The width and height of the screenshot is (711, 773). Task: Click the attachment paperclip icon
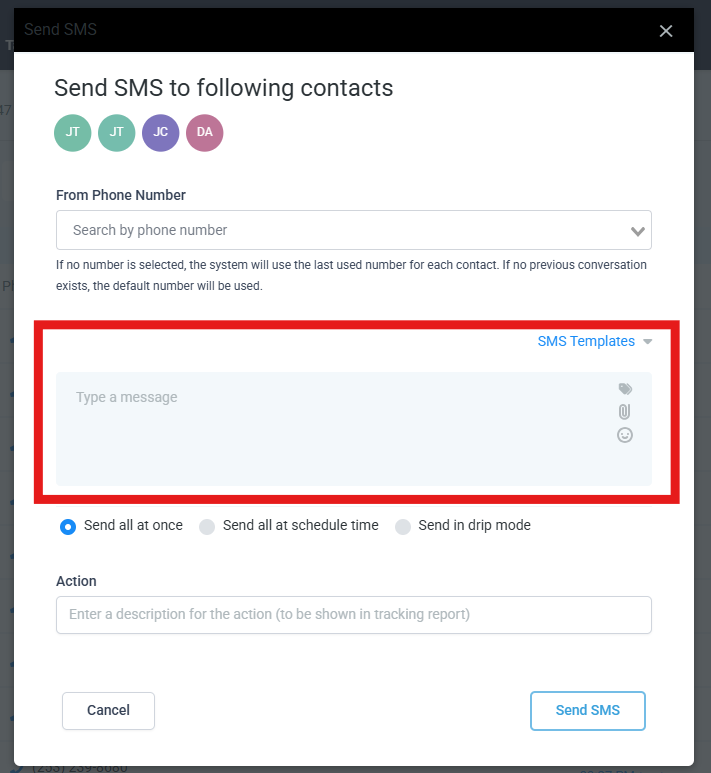point(625,412)
